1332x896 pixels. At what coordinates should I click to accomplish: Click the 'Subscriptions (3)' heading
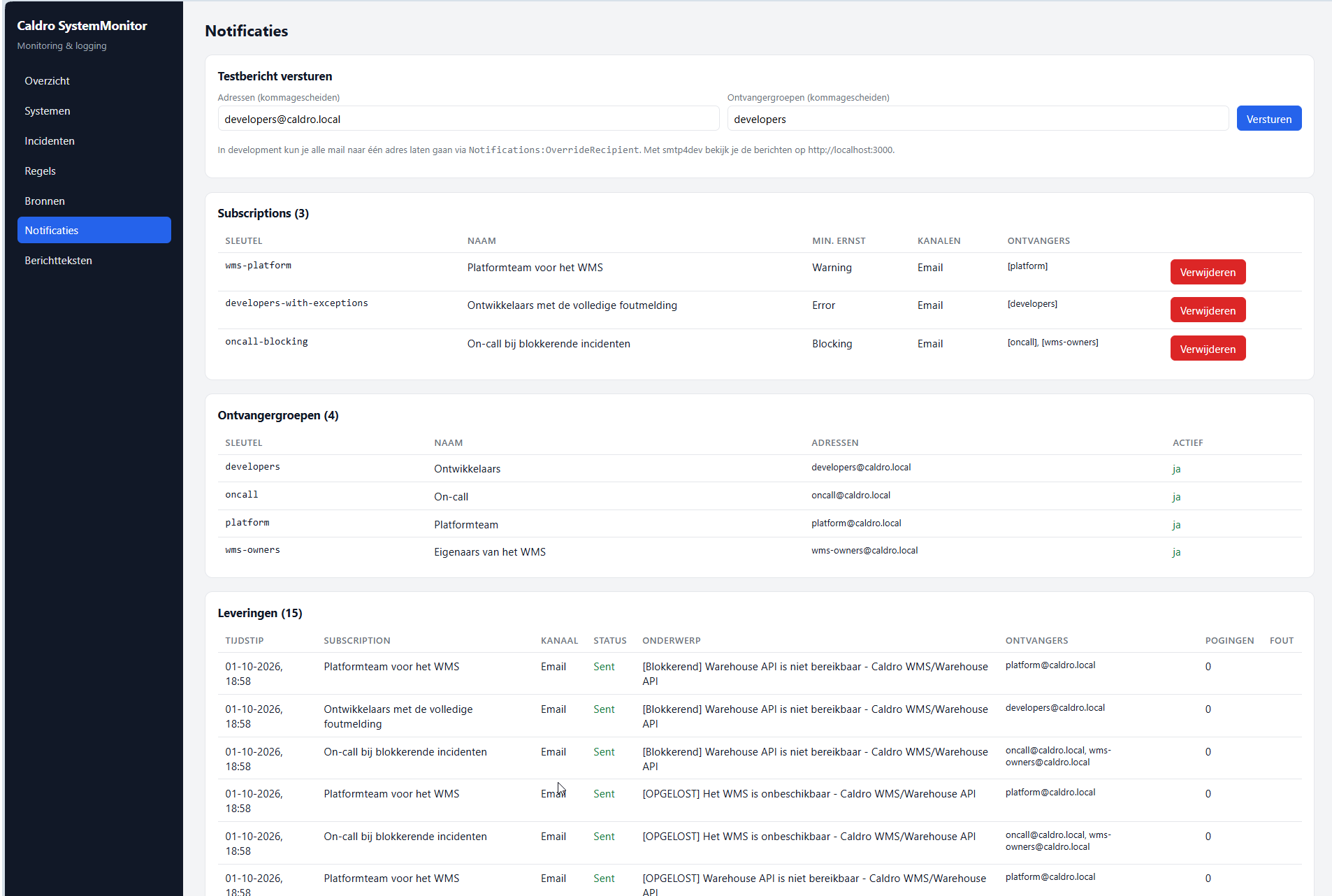263,213
